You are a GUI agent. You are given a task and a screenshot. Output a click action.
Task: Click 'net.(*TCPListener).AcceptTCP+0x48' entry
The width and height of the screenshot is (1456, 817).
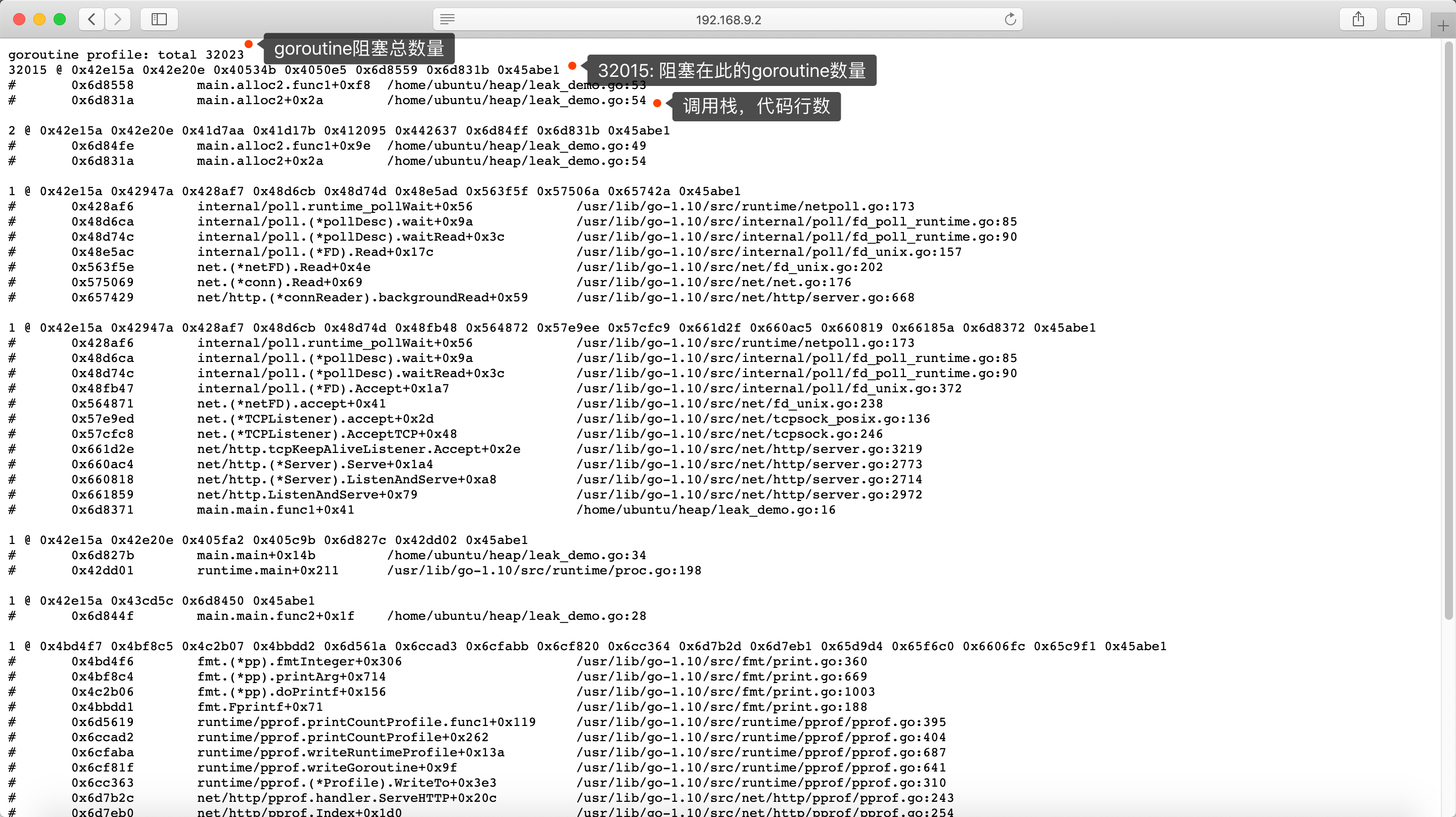(x=327, y=434)
